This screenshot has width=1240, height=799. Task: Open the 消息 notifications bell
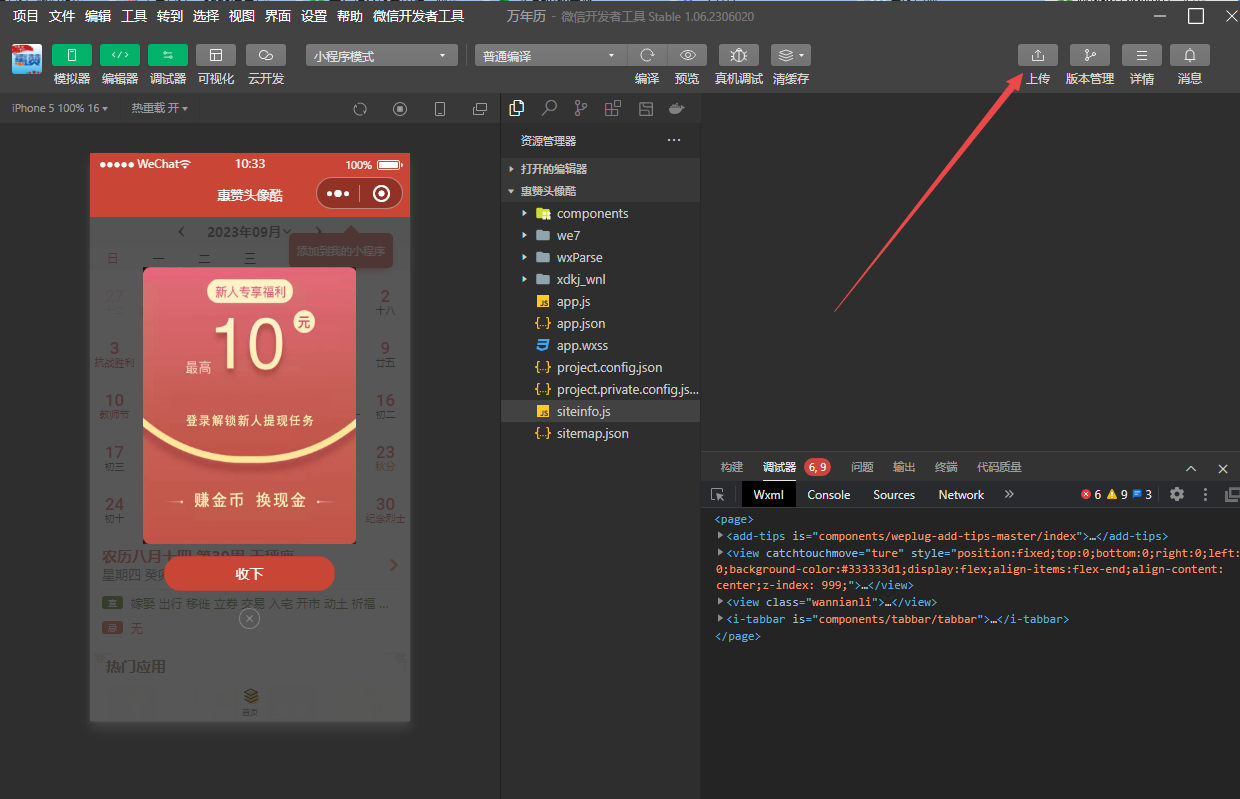pyautogui.click(x=1190, y=55)
